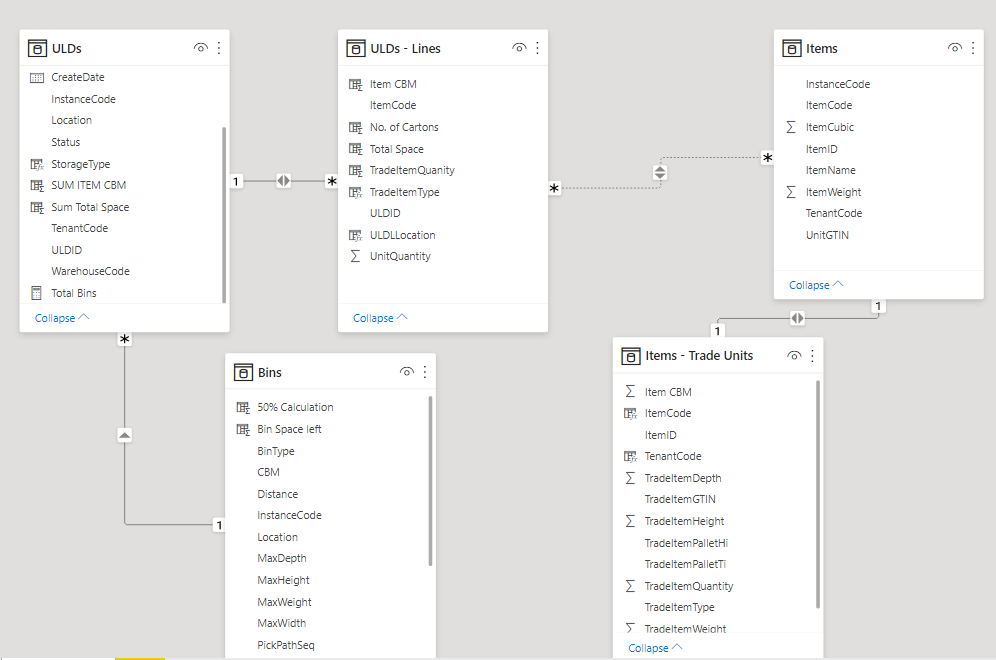Screen dimensions: 996x660
Task: Select Distance field in Bins table
Action: (x=278, y=494)
